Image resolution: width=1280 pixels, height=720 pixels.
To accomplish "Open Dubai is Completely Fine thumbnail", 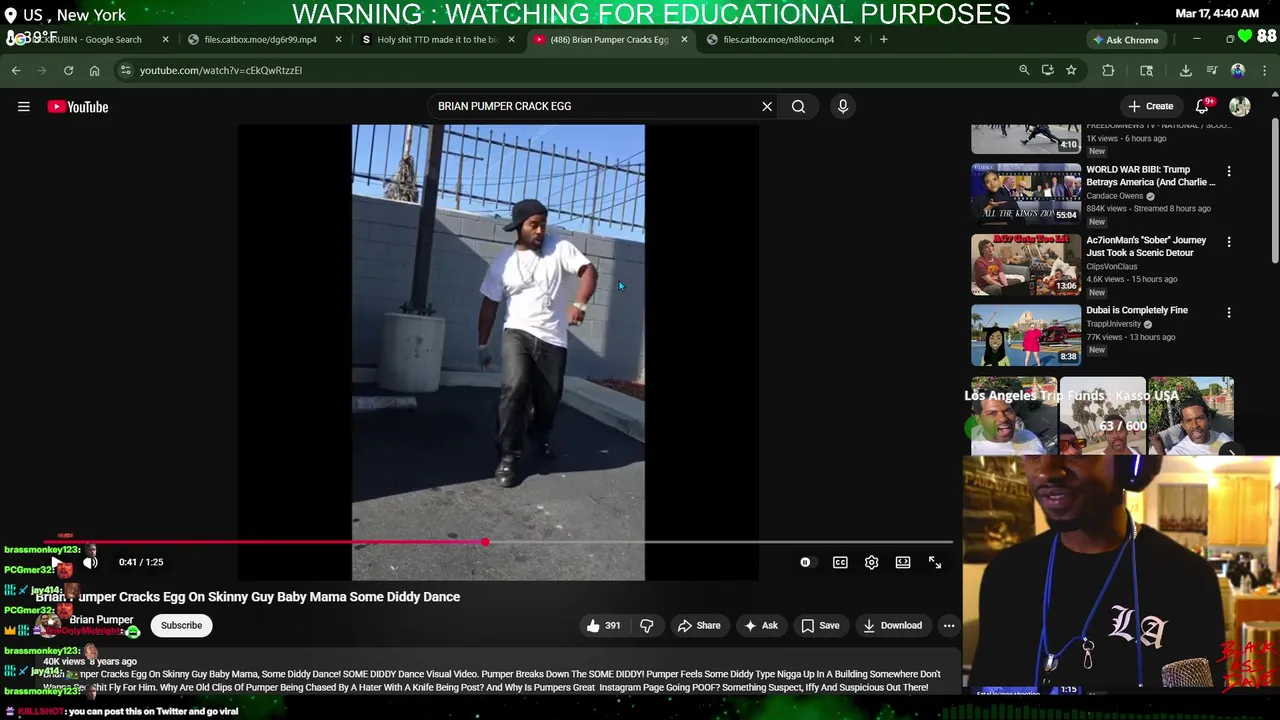I will [1026, 335].
